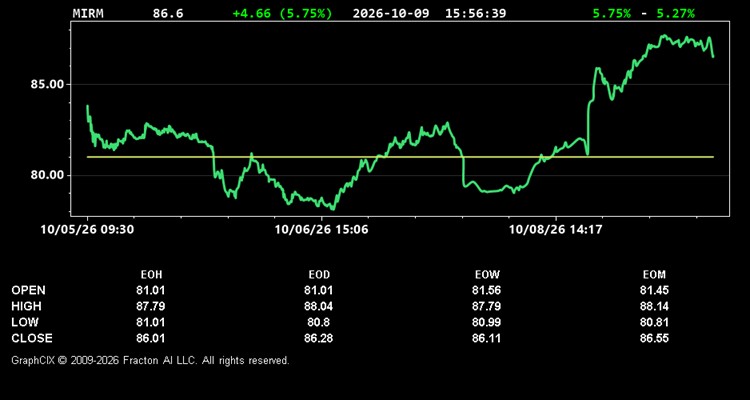Select EOH low value 81.01
The image size is (750, 400).
point(151,322)
